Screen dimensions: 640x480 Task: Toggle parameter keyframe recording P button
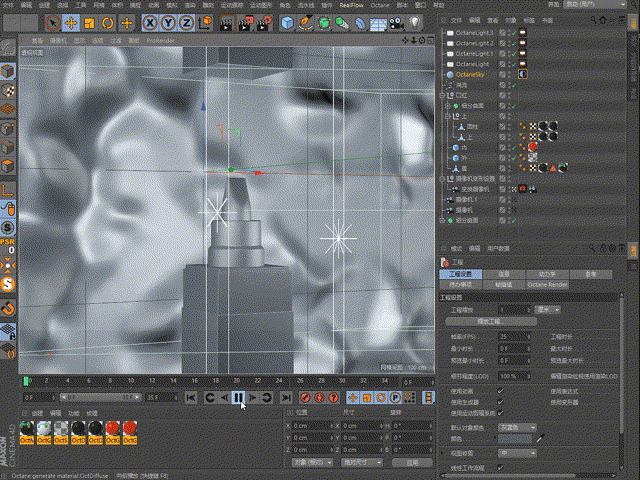coord(395,397)
